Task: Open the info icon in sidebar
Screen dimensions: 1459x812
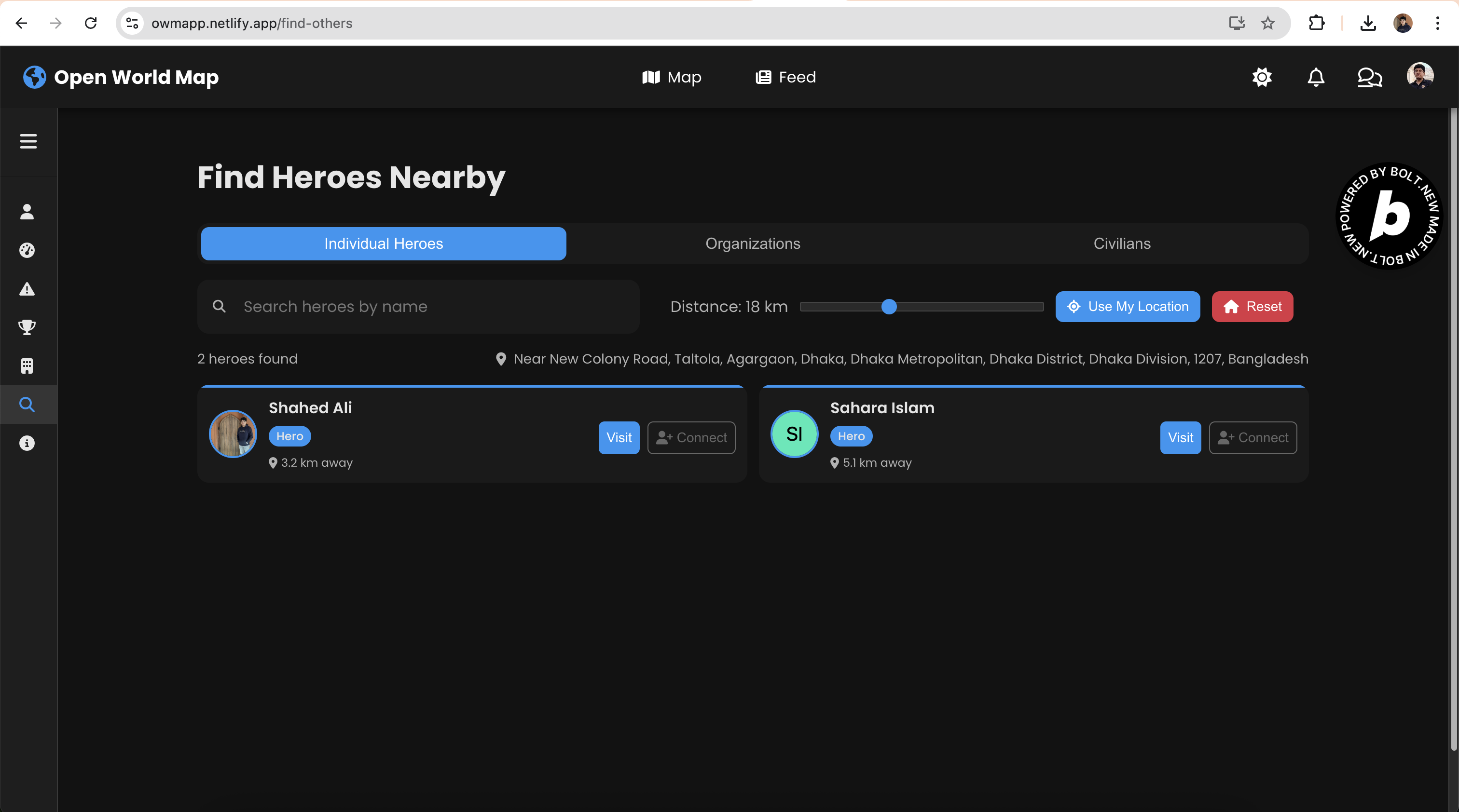Action: (x=27, y=443)
